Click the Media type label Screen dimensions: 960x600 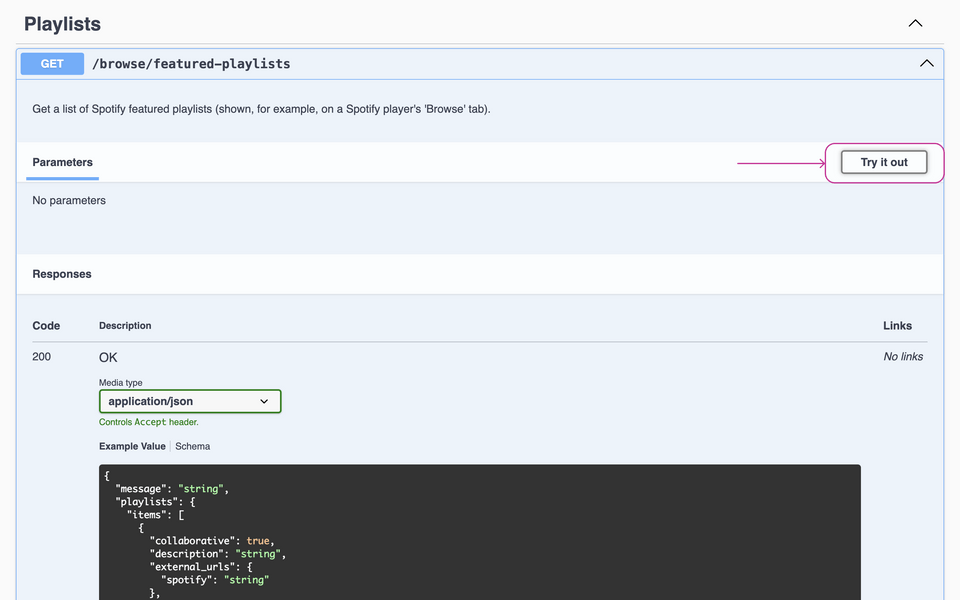tap(121, 383)
